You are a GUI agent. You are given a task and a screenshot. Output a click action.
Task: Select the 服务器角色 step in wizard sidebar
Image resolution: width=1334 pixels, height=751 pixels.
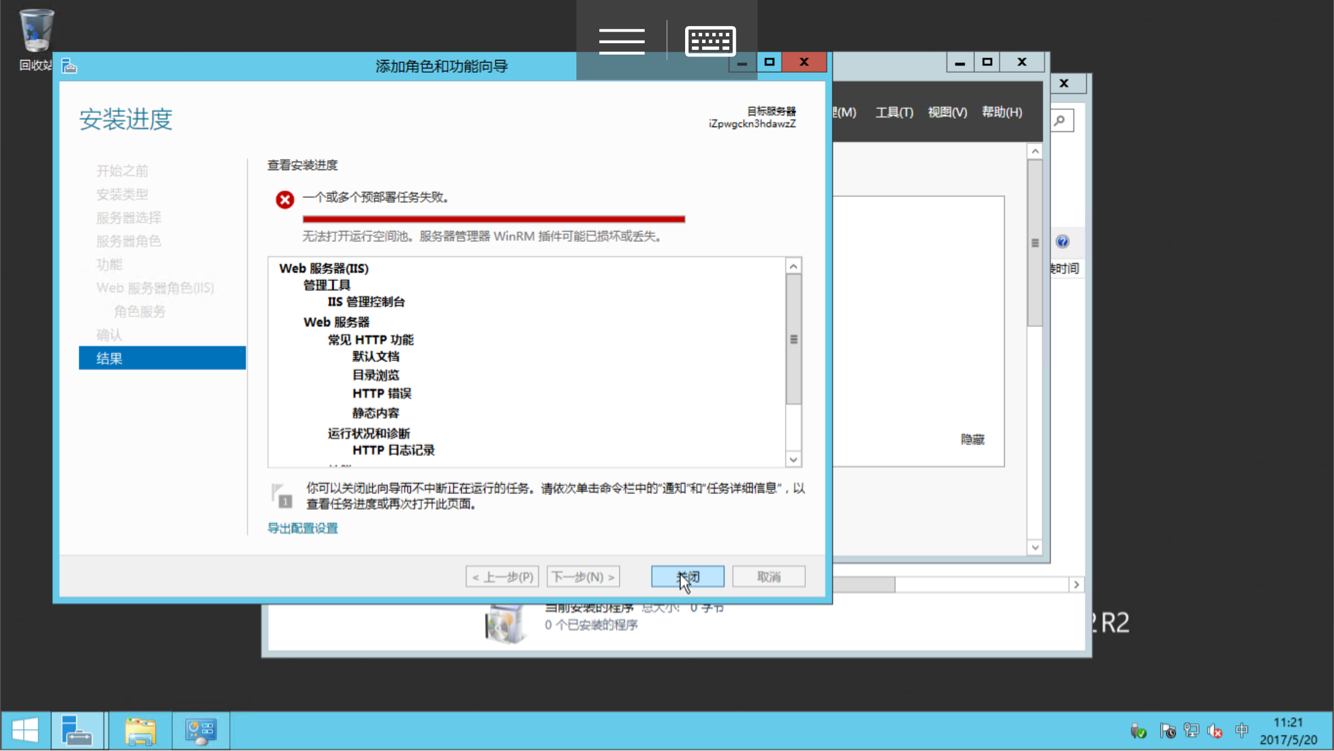click(x=128, y=241)
